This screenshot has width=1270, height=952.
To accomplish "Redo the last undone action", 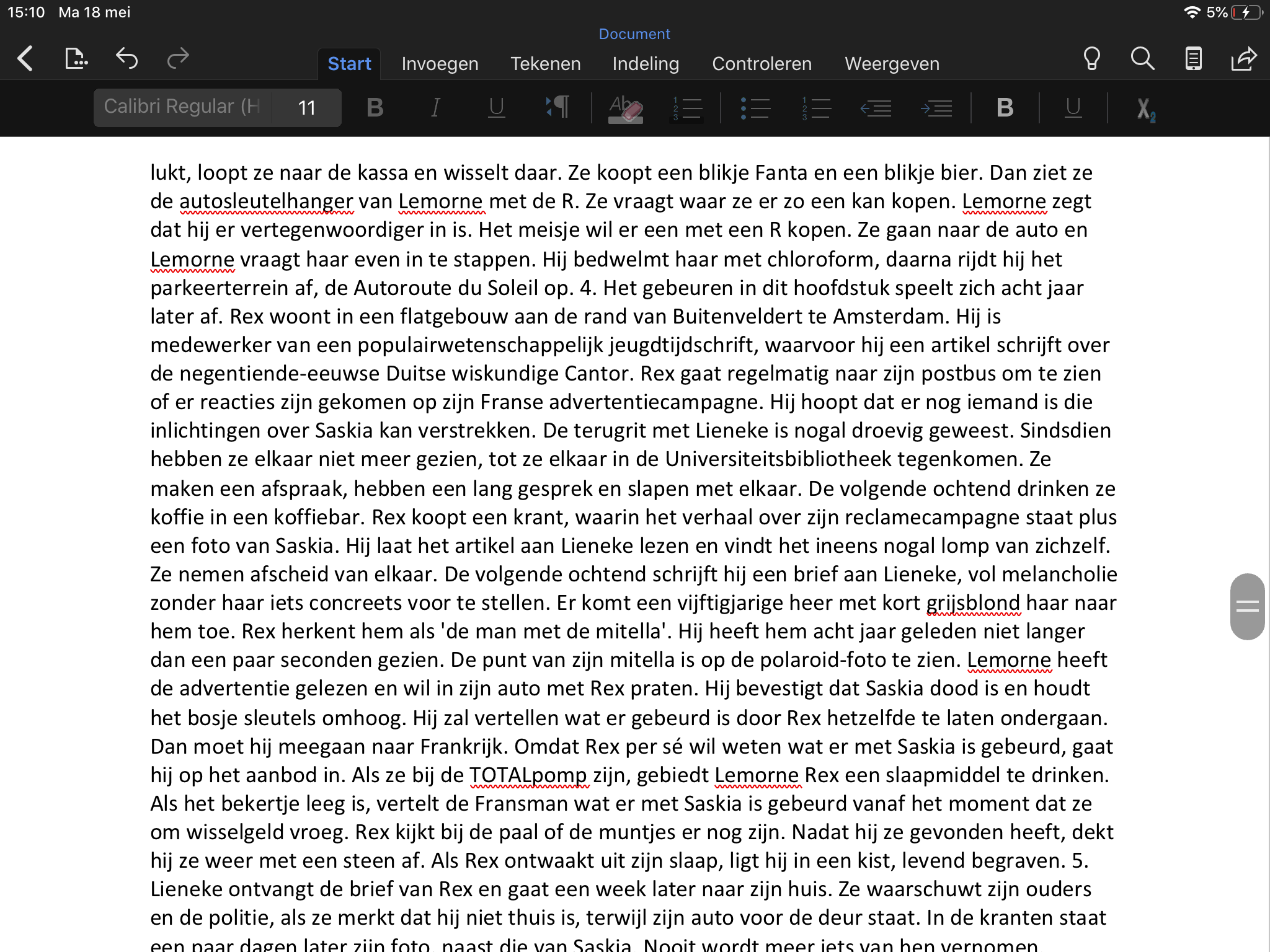I will 178,59.
